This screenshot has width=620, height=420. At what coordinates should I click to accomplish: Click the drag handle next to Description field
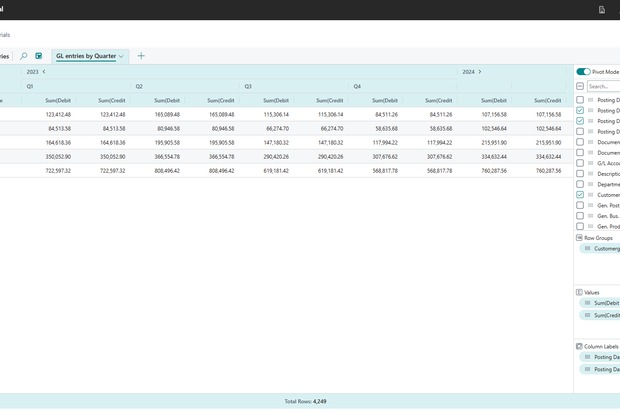click(x=590, y=174)
